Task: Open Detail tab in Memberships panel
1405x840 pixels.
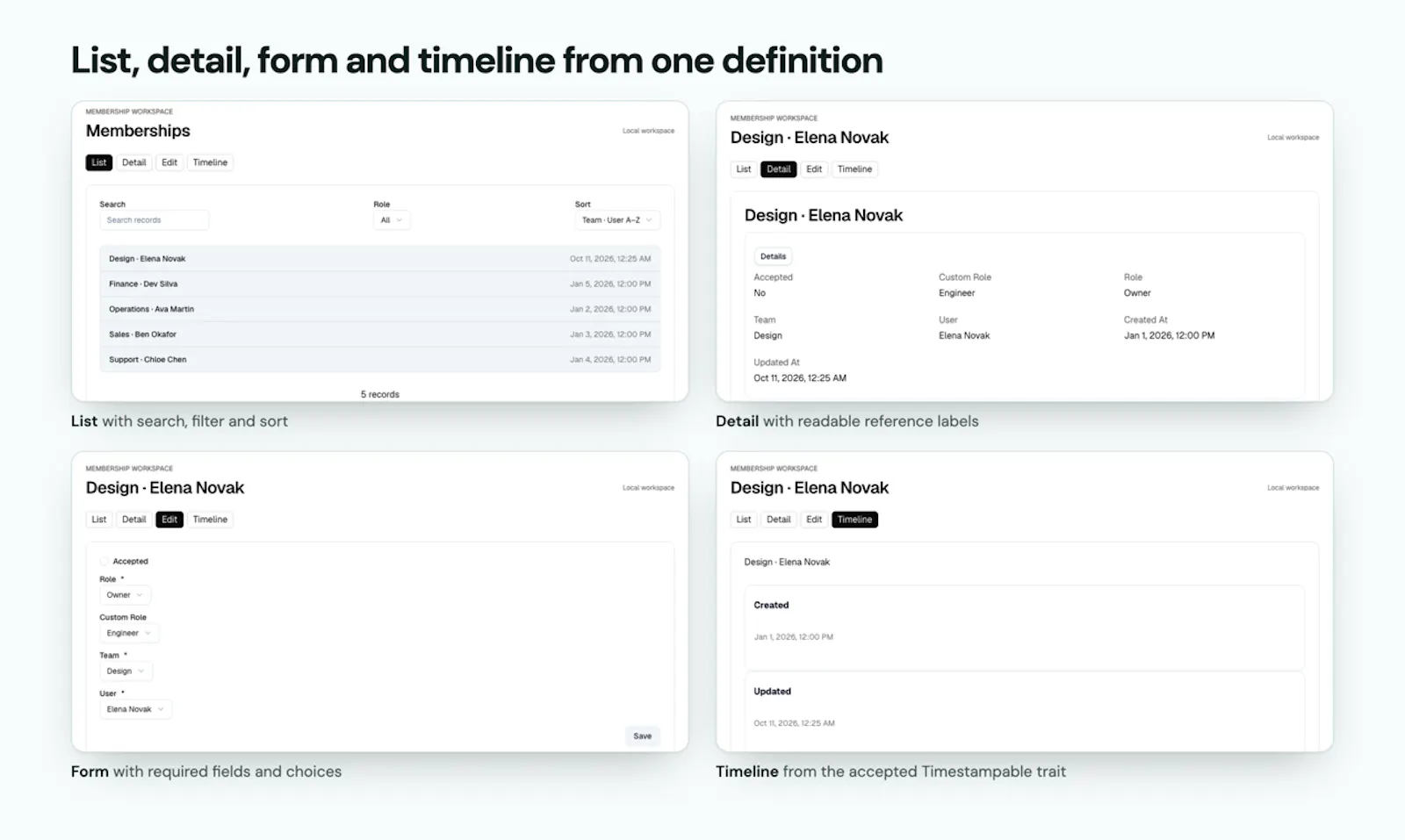Action: [x=133, y=162]
